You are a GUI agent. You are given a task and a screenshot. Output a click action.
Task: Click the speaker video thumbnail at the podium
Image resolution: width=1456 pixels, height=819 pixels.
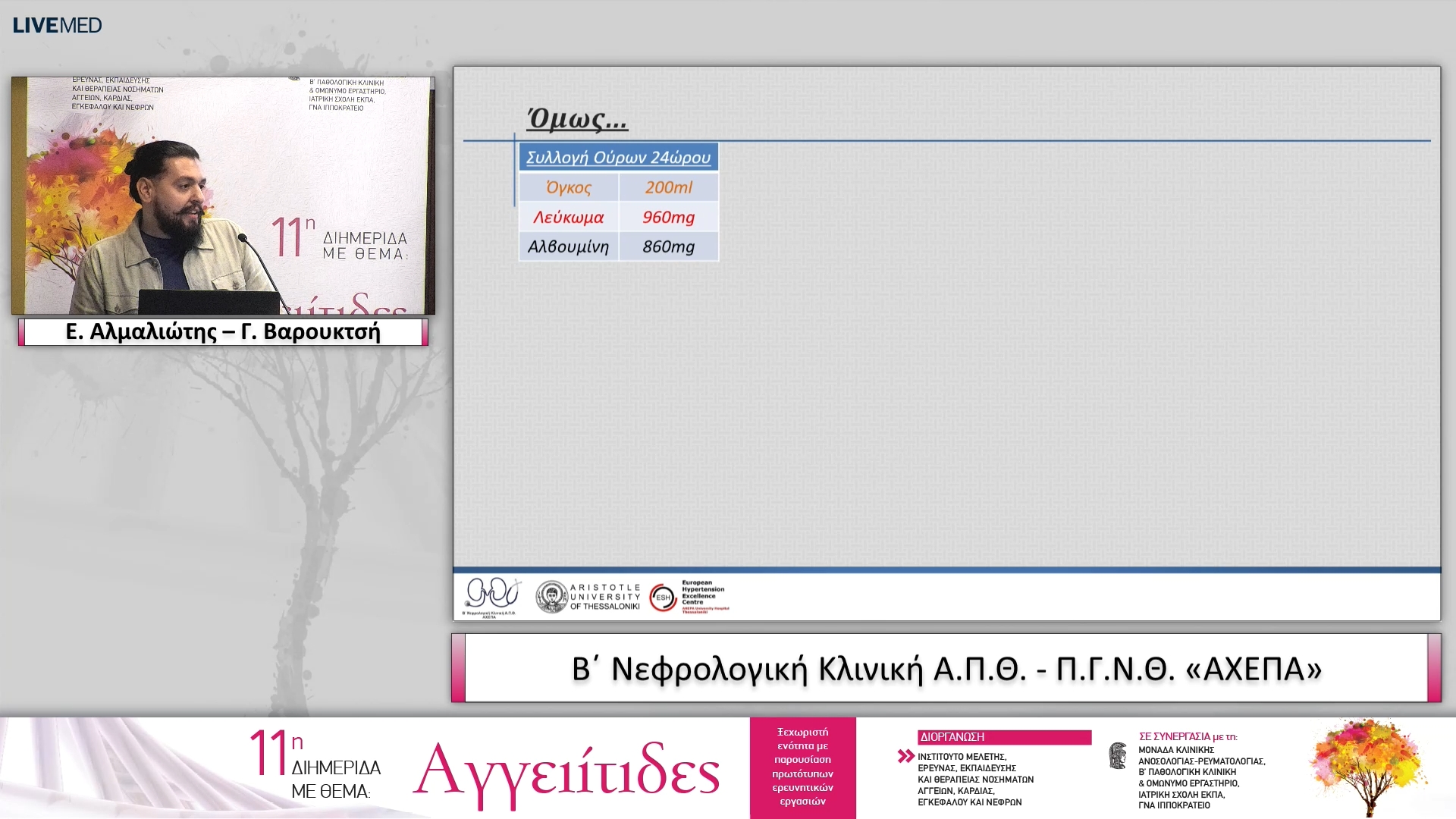tap(224, 193)
